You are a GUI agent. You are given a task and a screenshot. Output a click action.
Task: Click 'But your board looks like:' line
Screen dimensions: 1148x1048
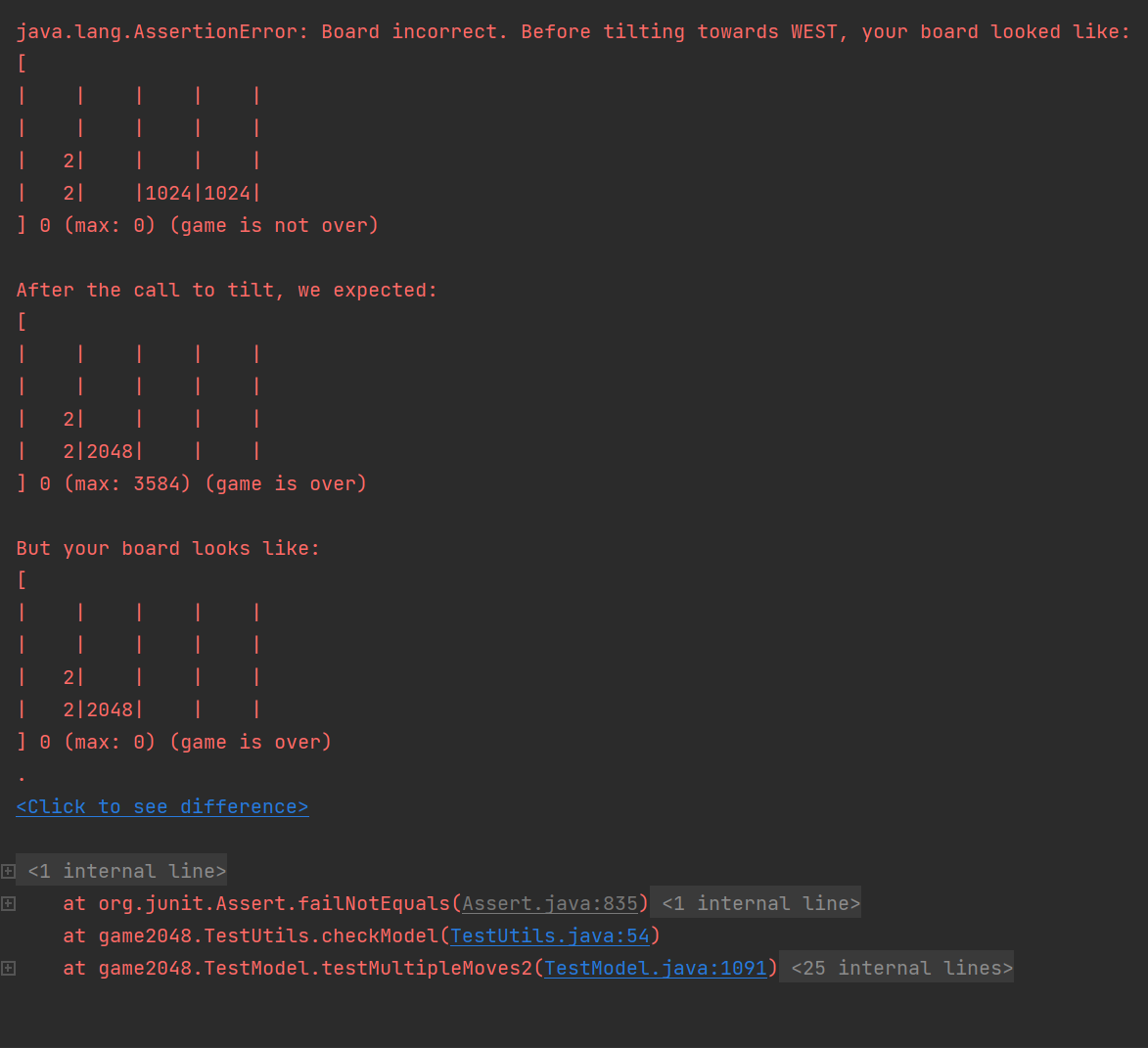168,548
